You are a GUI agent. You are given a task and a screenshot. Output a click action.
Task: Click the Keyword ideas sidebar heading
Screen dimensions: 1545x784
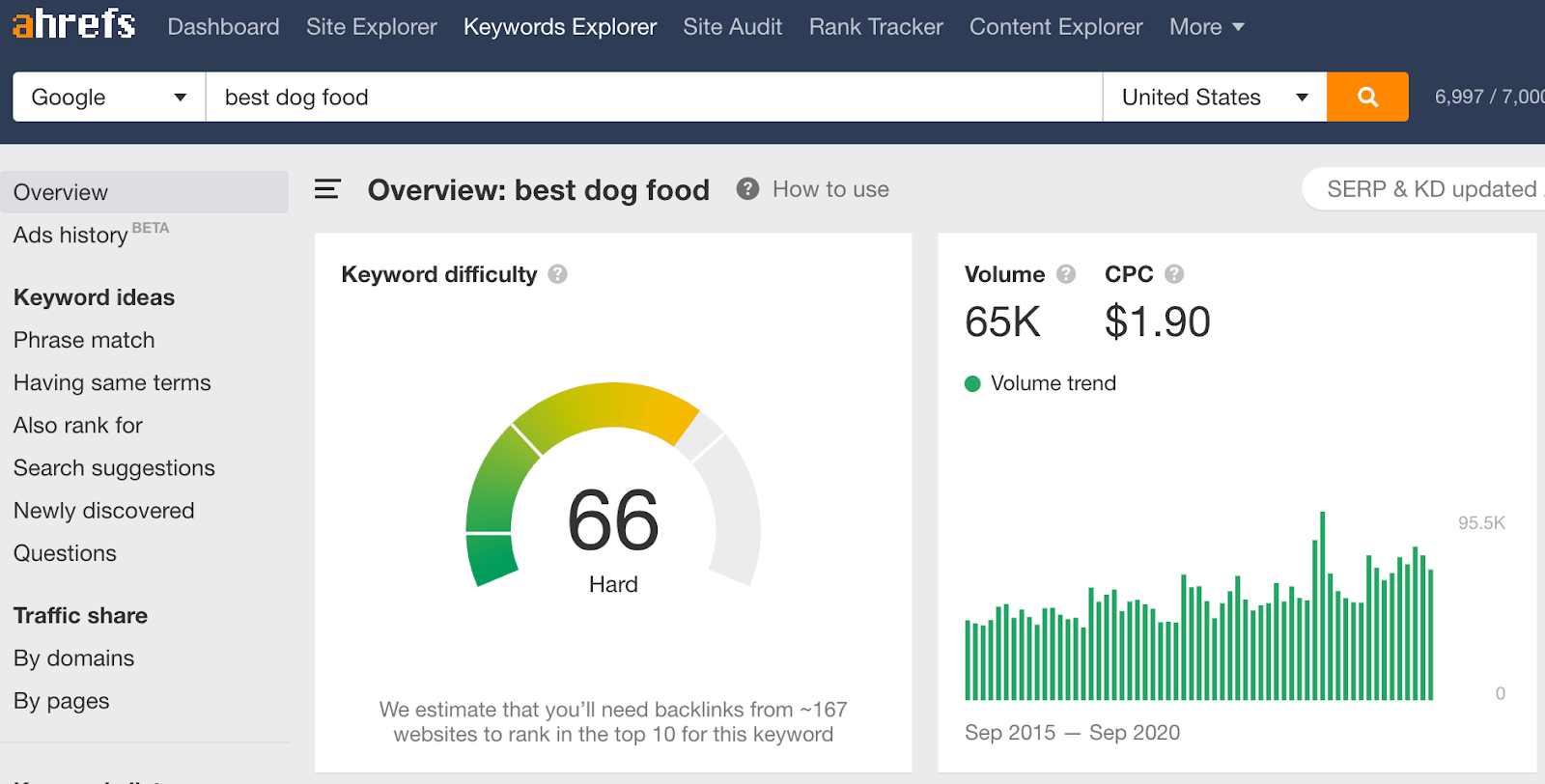95,297
